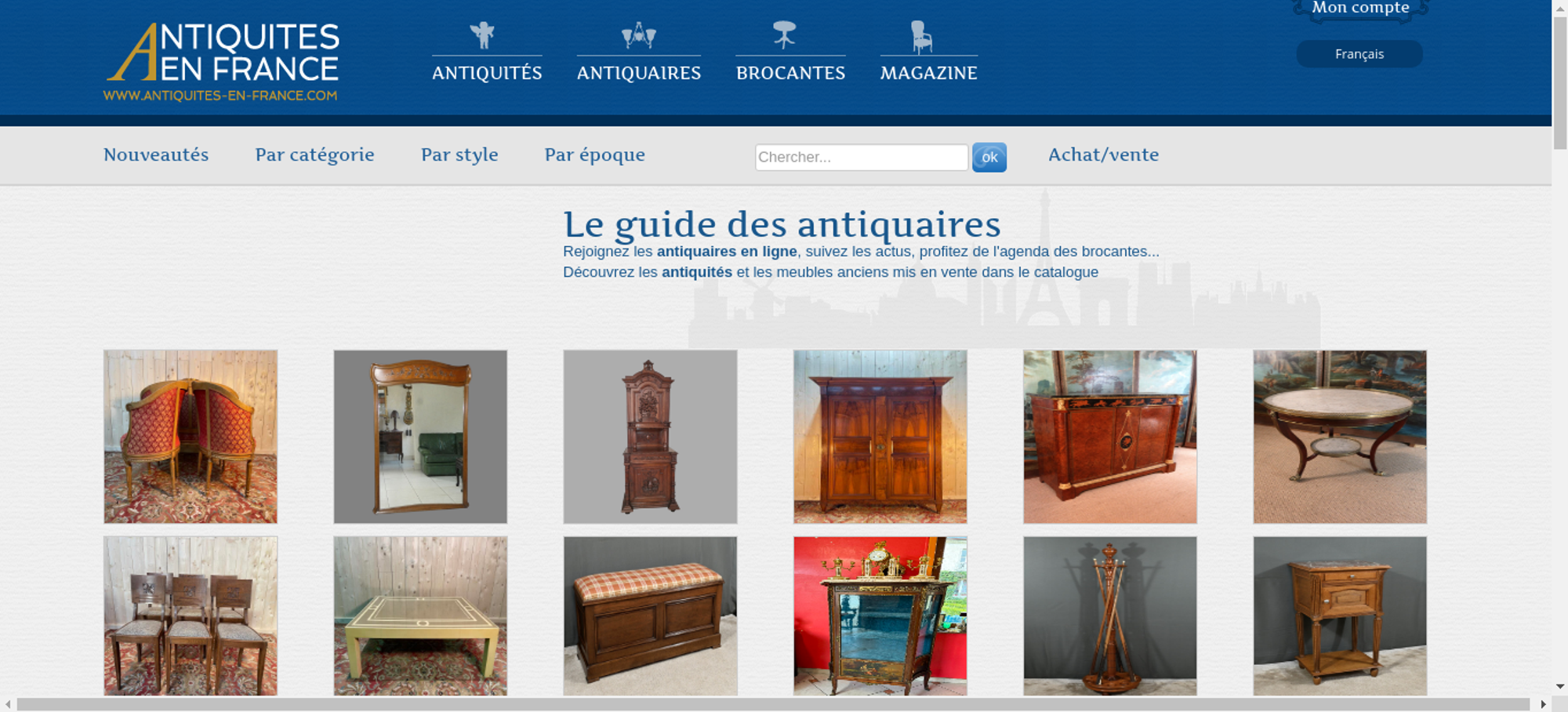Click the horizontal scrollbar left arrow

pyautogui.click(x=8, y=704)
